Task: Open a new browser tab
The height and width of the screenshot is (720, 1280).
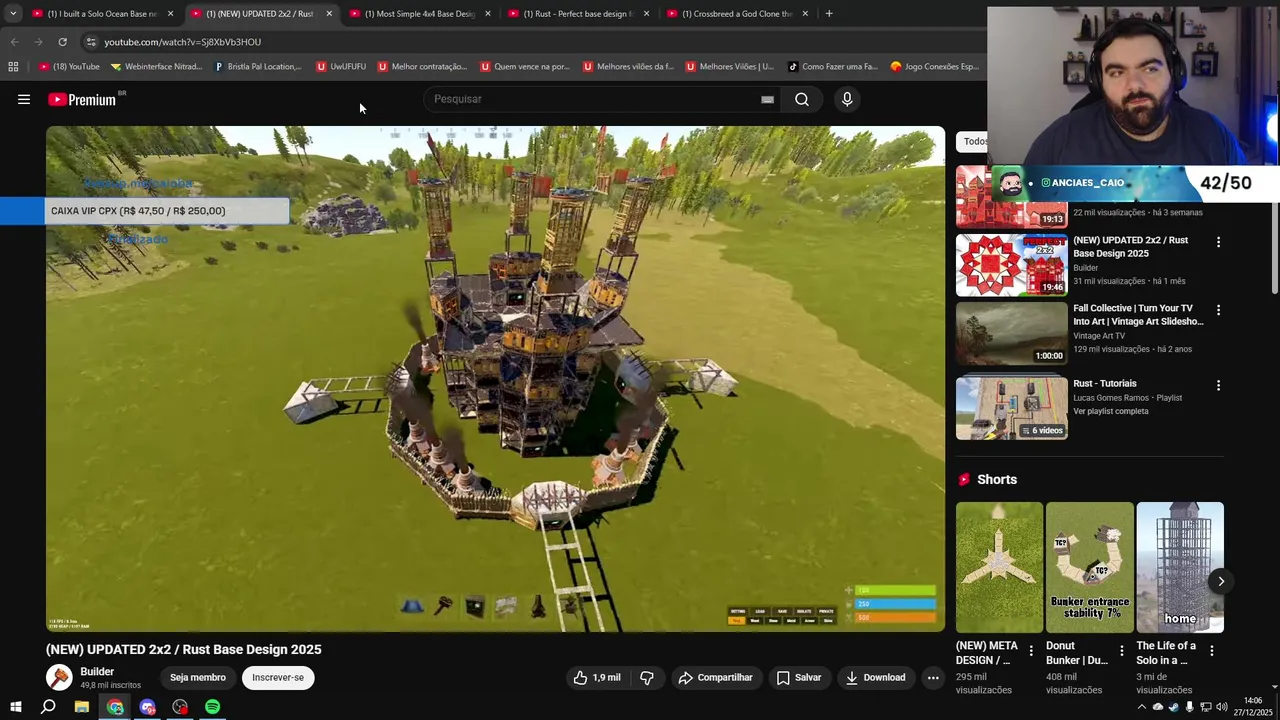Action: click(x=829, y=14)
